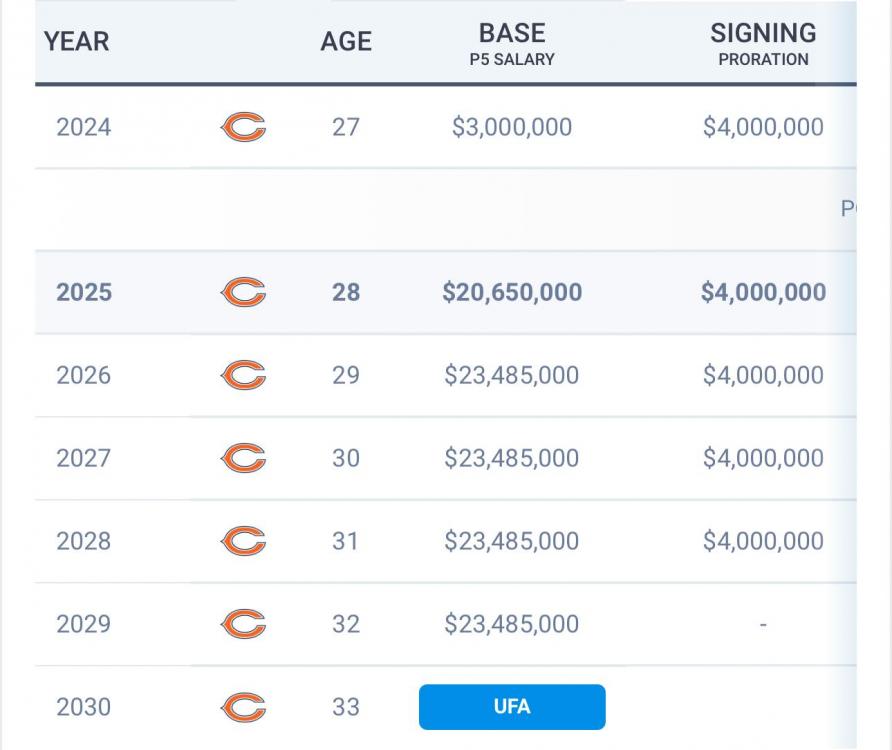Screen dimensions: 892x750
Task: Click the 2026 signing proration amount
Action: click(763, 376)
